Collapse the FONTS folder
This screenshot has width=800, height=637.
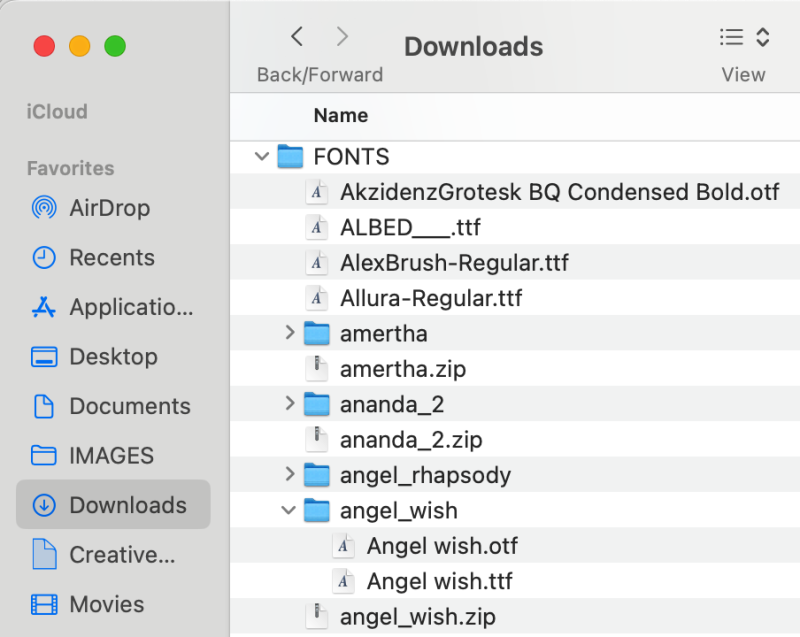262,156
